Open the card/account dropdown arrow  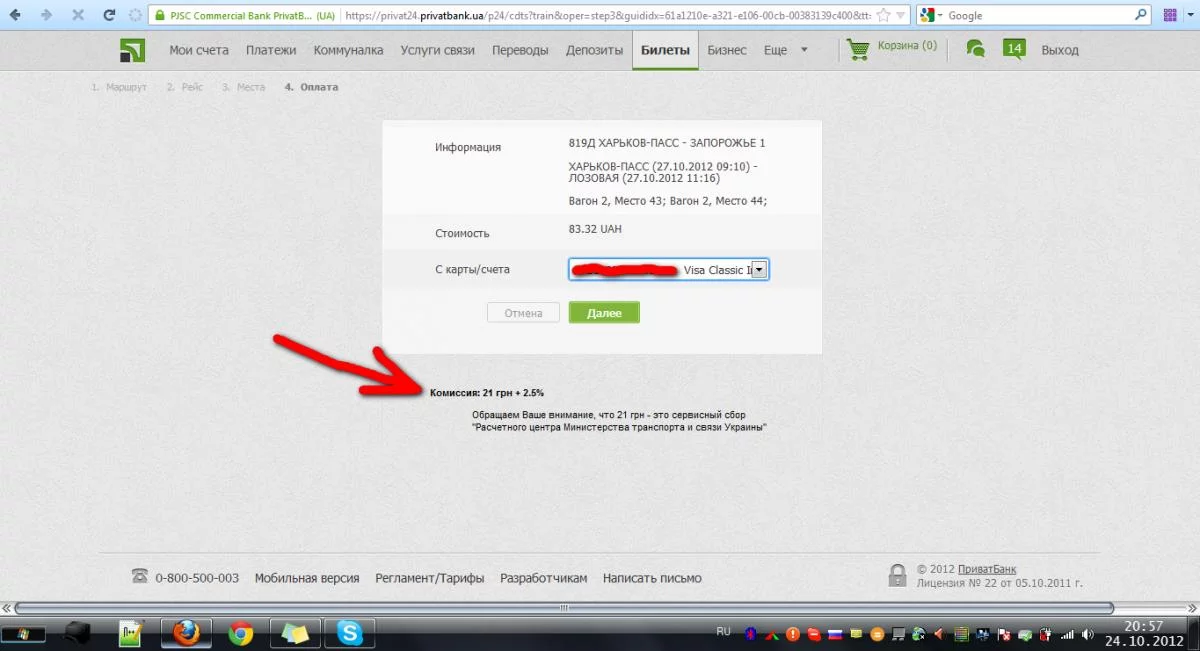pos(759,270)
